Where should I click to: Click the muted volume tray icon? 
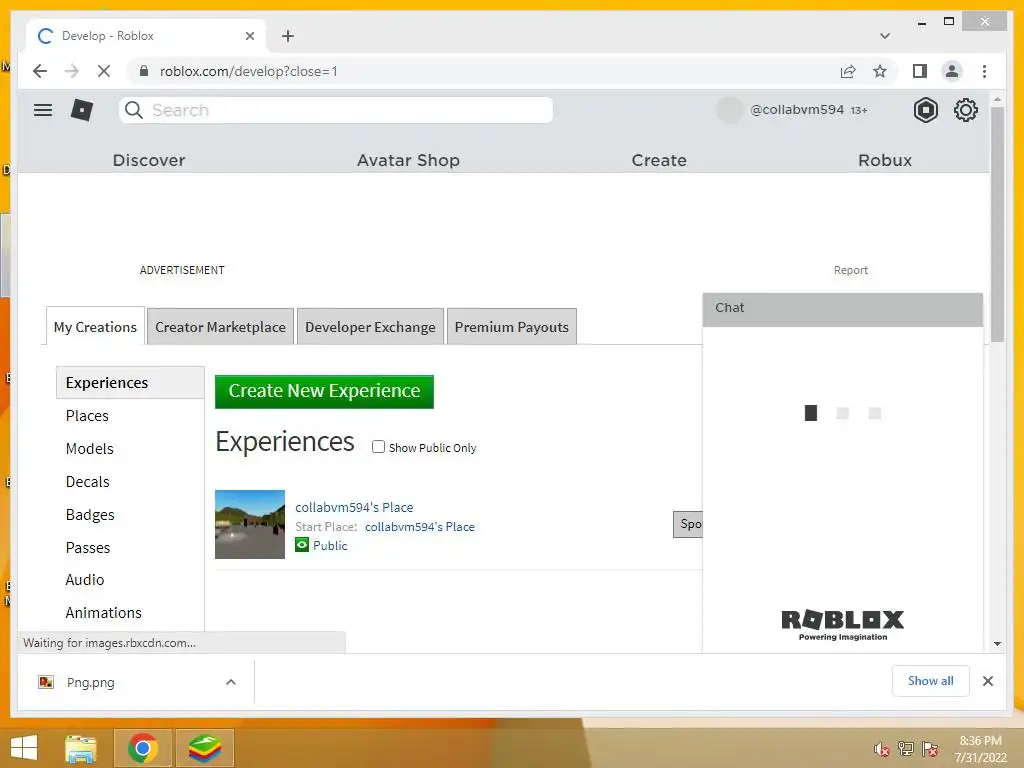881,749
